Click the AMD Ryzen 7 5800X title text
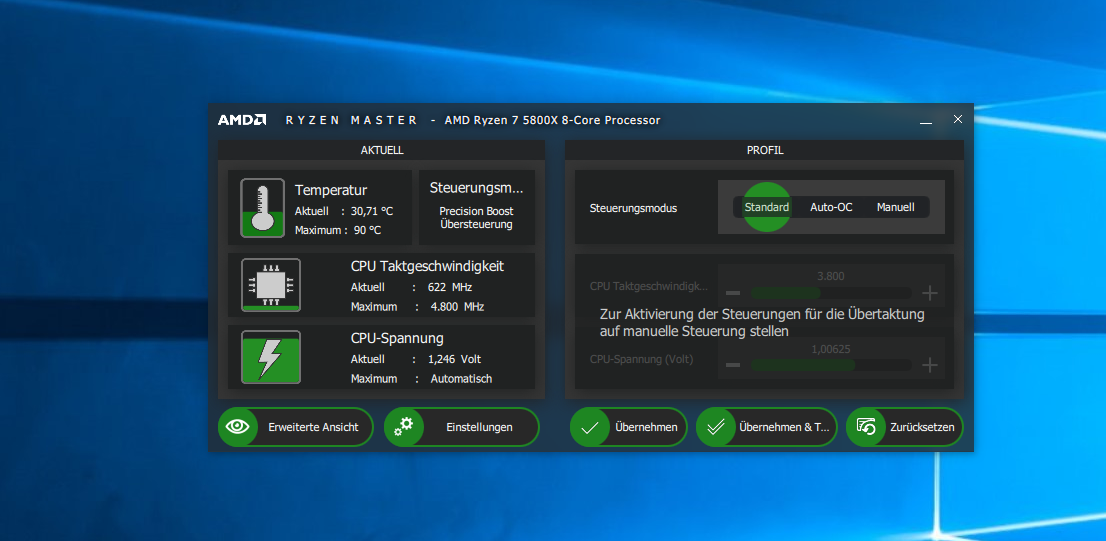This screenshot has width=1106, height=541. click(x=552, y=121)
